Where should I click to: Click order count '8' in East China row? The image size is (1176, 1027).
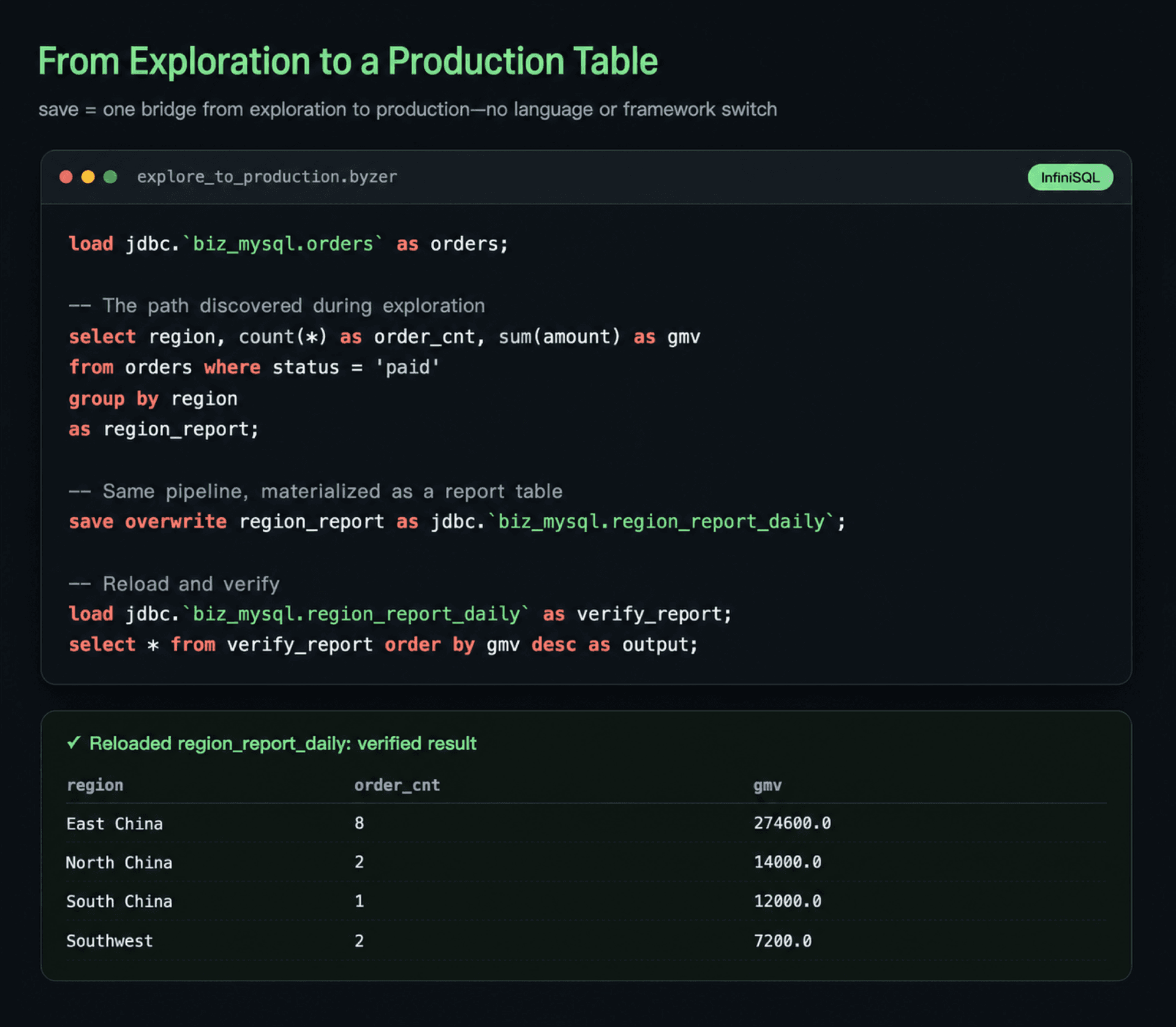point(360,823)
